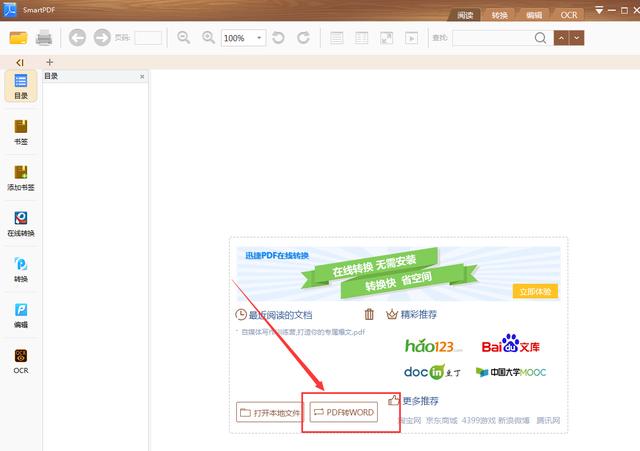Open 在线转换 online convert in sidebar
Viewport: 640px width, 451px height.
pyautogui.click(x=21, y=224)
